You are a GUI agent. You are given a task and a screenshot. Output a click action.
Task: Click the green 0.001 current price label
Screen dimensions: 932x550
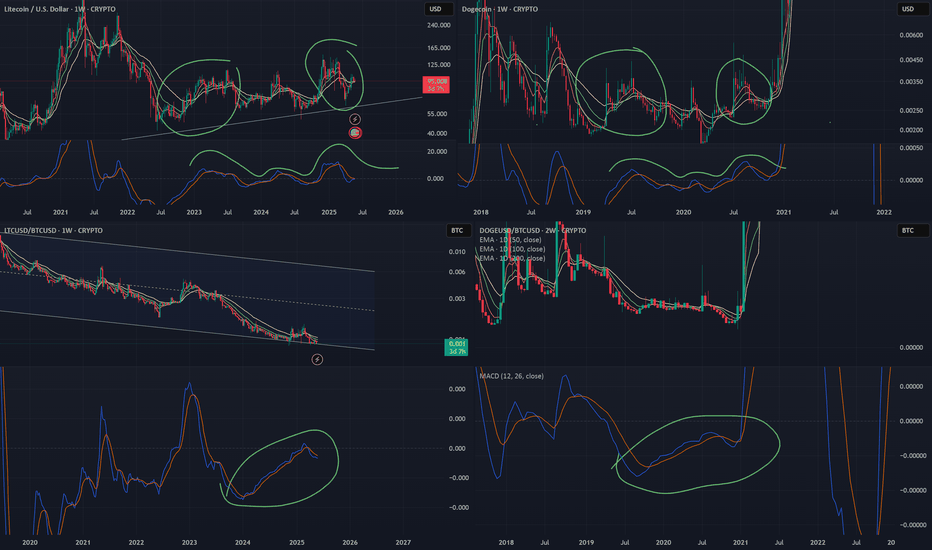point(456,347)
